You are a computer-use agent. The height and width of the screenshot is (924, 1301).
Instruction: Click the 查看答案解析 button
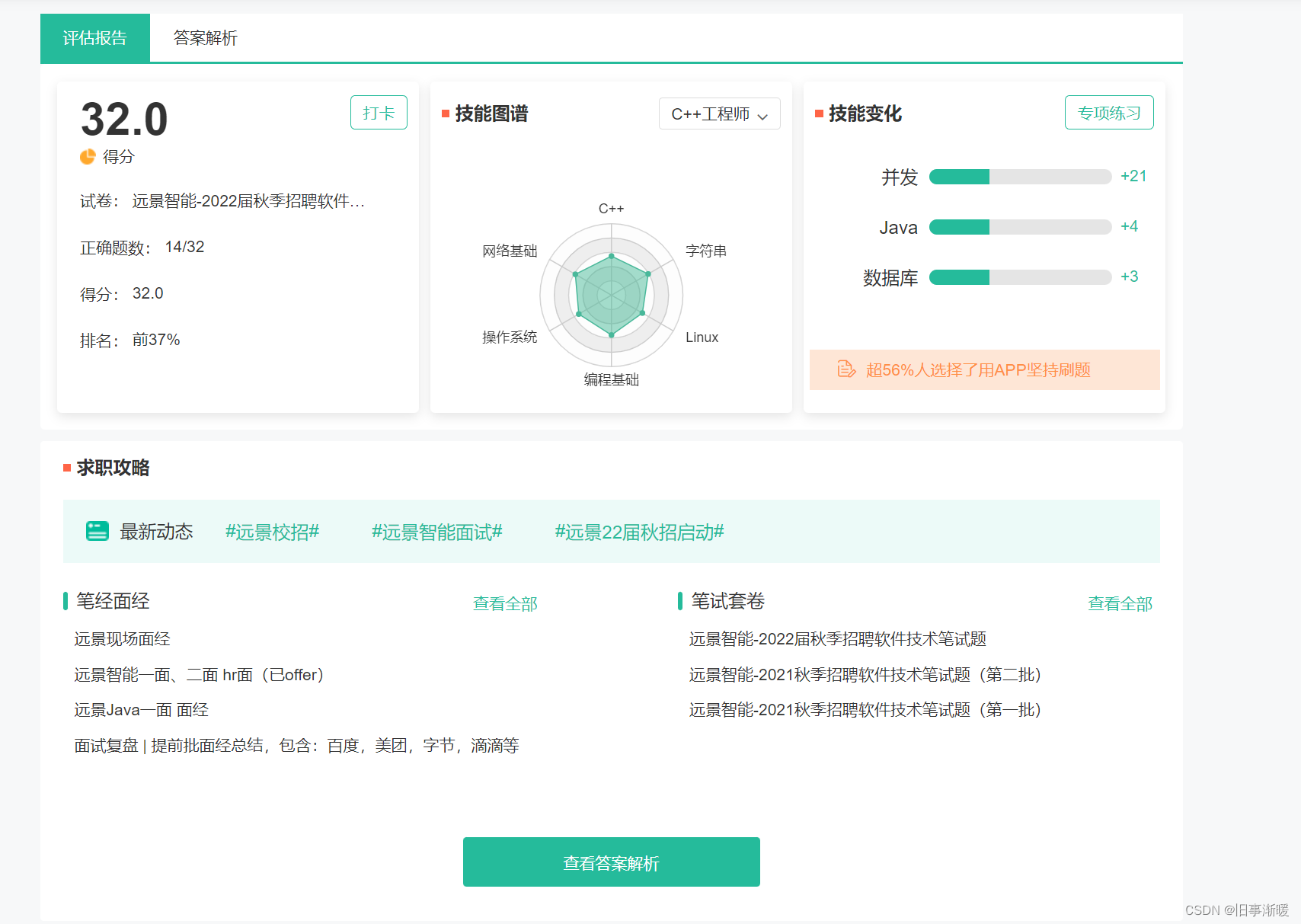pyautogui.click(x=612, y=862)
